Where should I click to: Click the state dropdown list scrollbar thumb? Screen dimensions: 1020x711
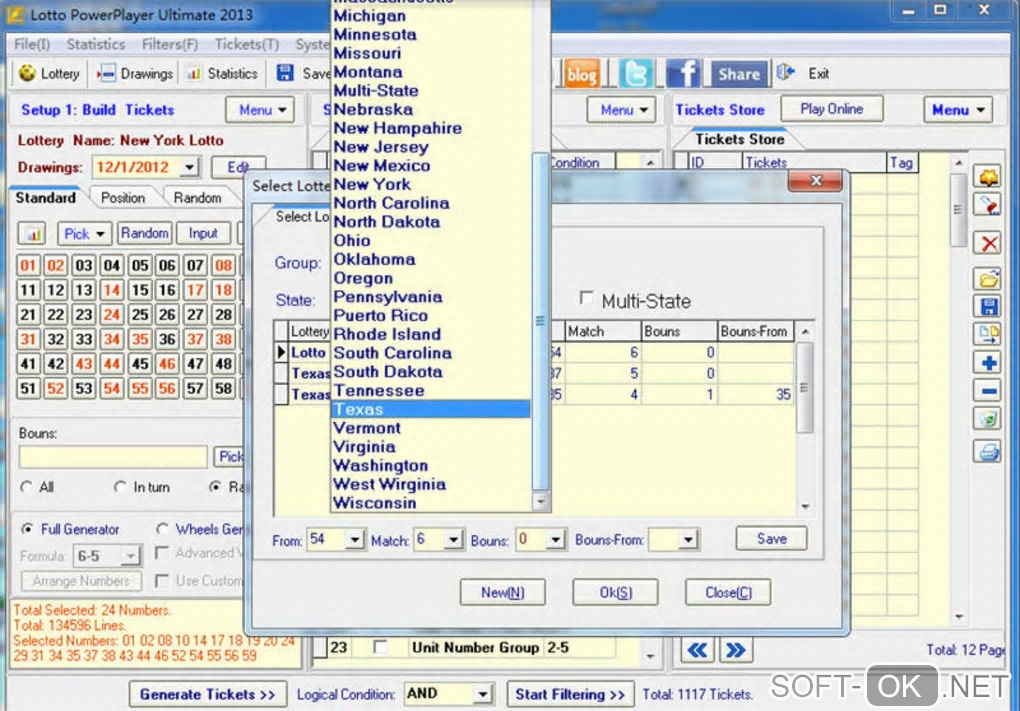541,321
